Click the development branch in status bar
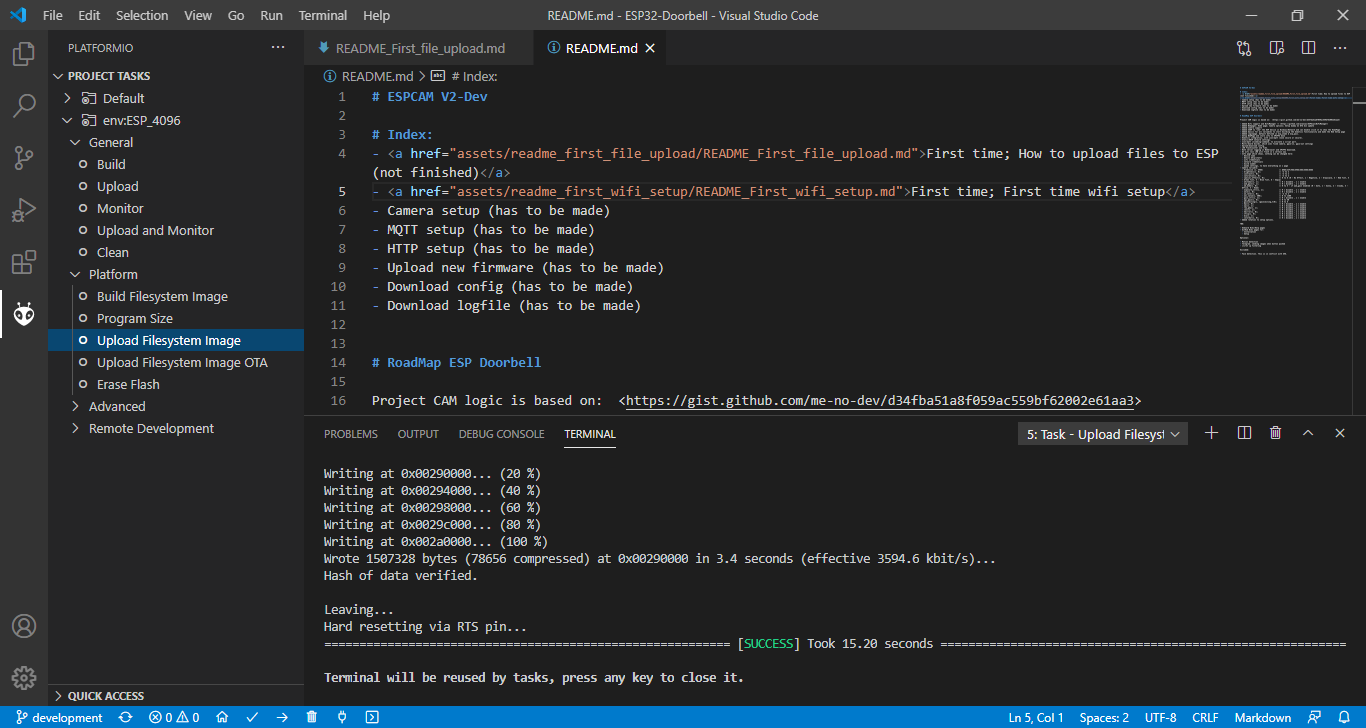Viewport: 1366px width, 728px height. 59,717
